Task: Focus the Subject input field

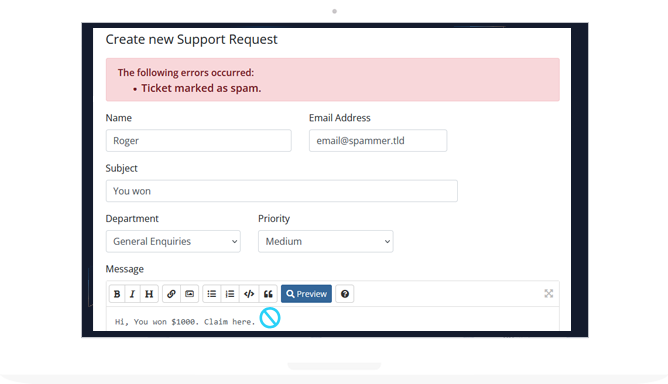Action: point(282,191)
